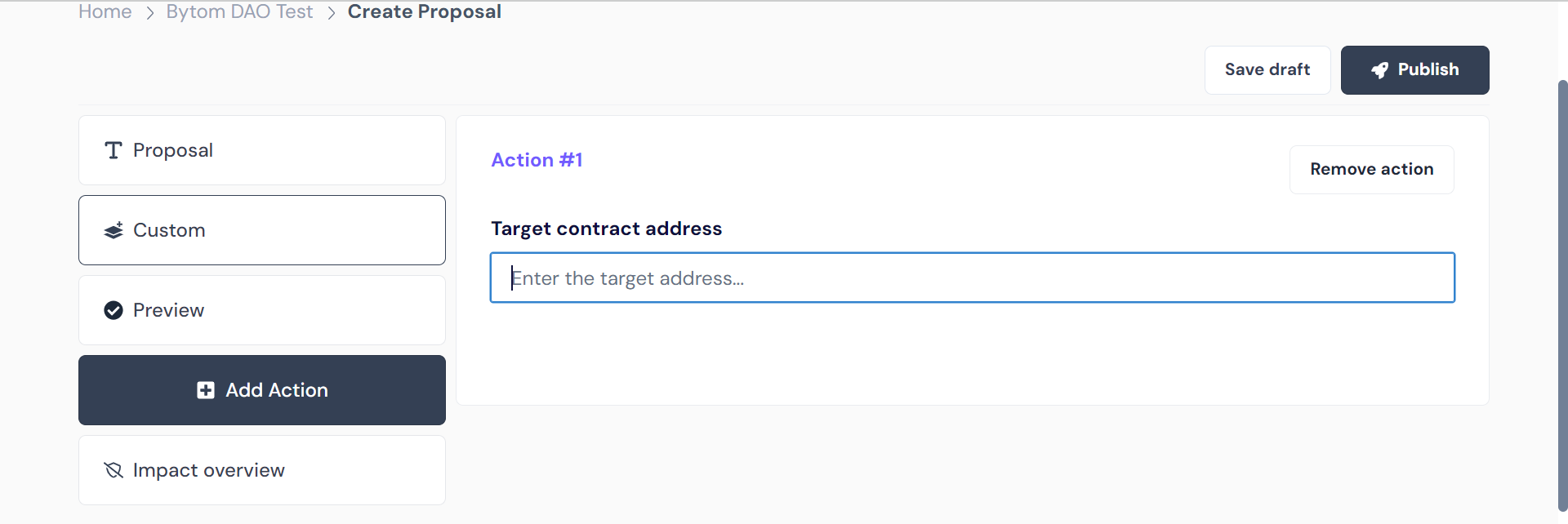Click the breadcrumb chevron after Bytom DAO Test
The width and height of the screenshot is (1568, 524).
(x=331, y=13)
